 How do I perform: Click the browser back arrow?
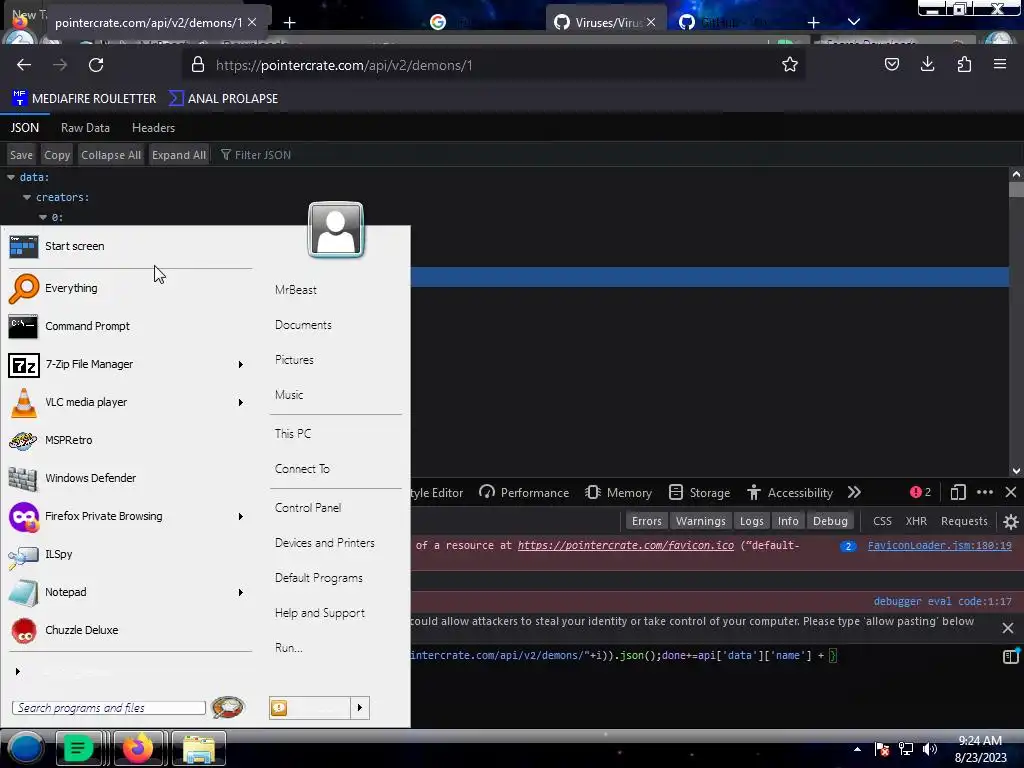pos(24,65)
